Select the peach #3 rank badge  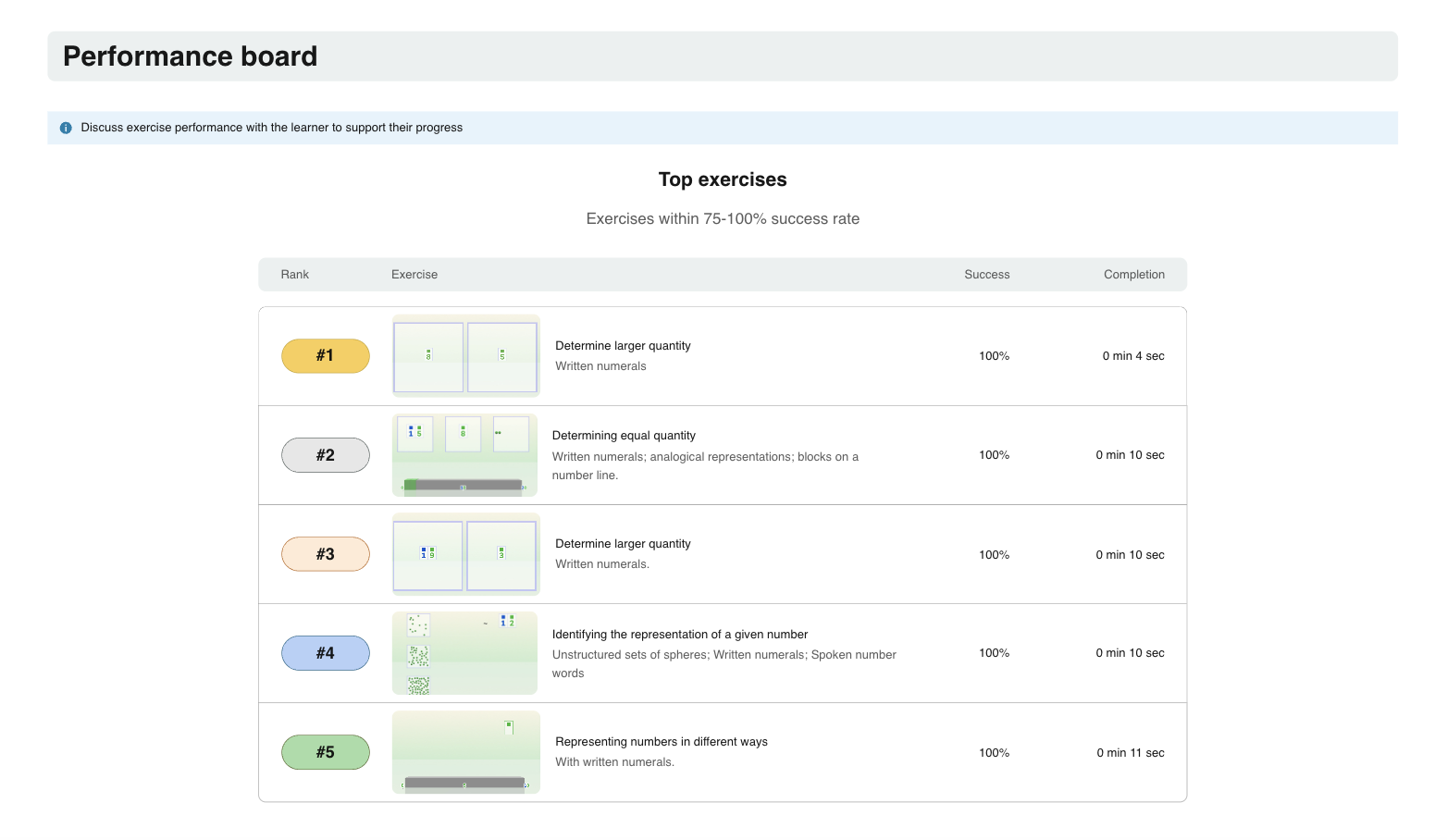[x=325, y=554]
